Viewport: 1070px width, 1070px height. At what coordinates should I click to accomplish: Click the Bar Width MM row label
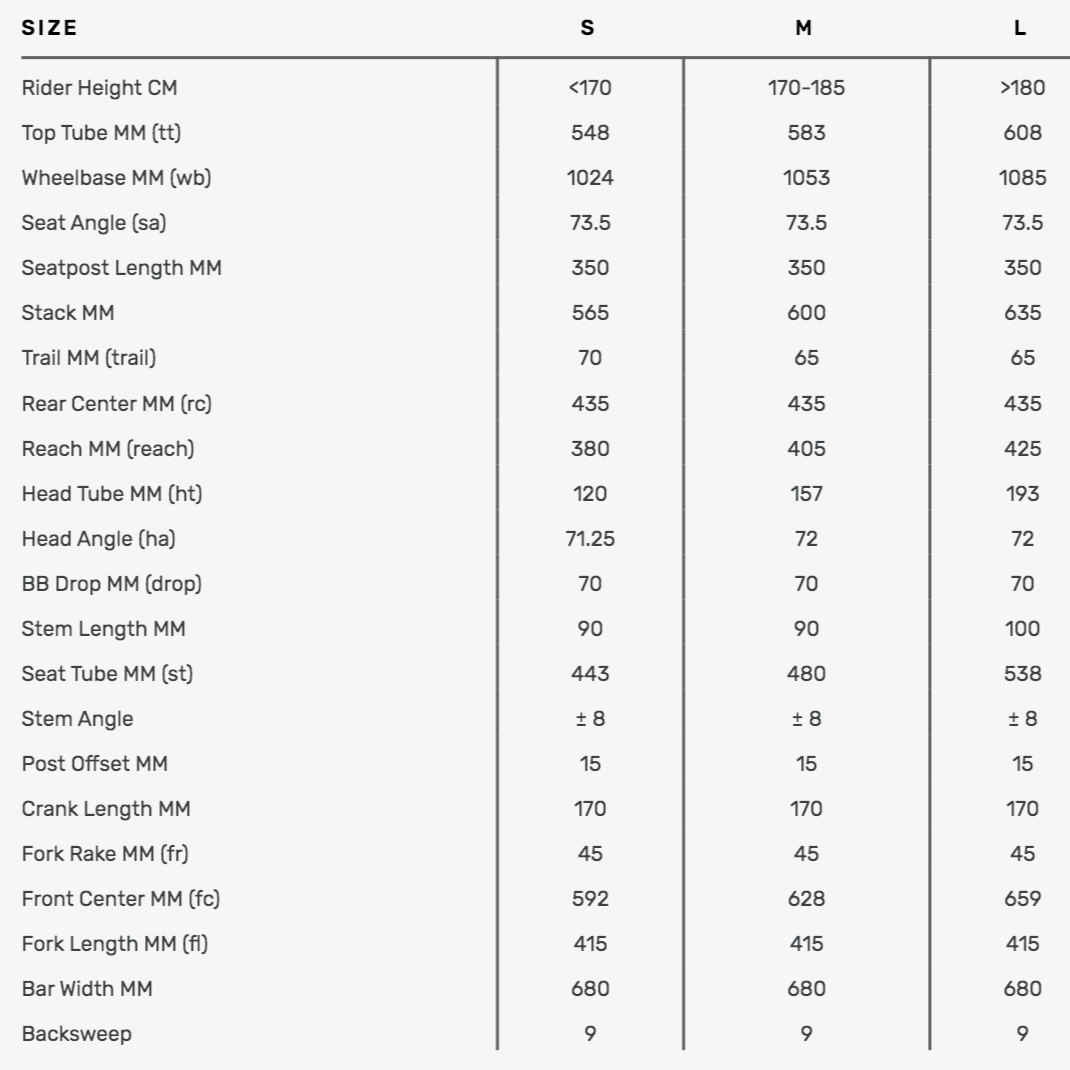click(x=87, y=989)
